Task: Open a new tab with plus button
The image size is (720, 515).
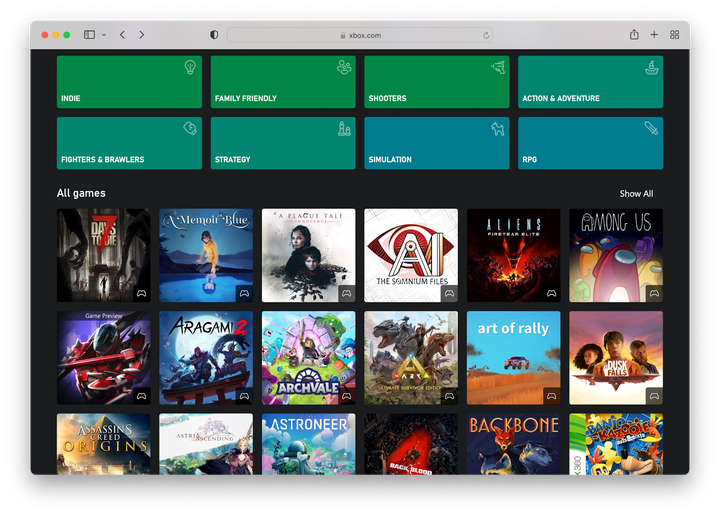Action: pyautogui.click(x=654, y=35)
